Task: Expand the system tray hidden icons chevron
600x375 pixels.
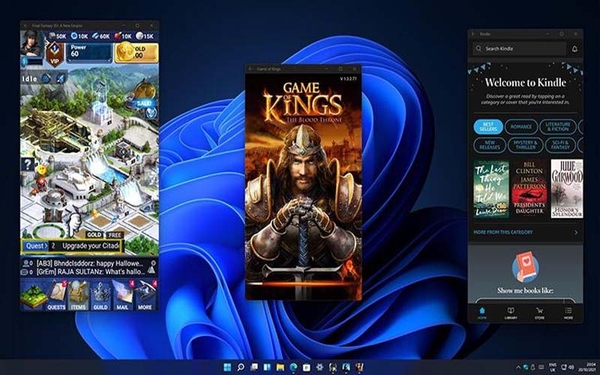Action: coord(518,367)
